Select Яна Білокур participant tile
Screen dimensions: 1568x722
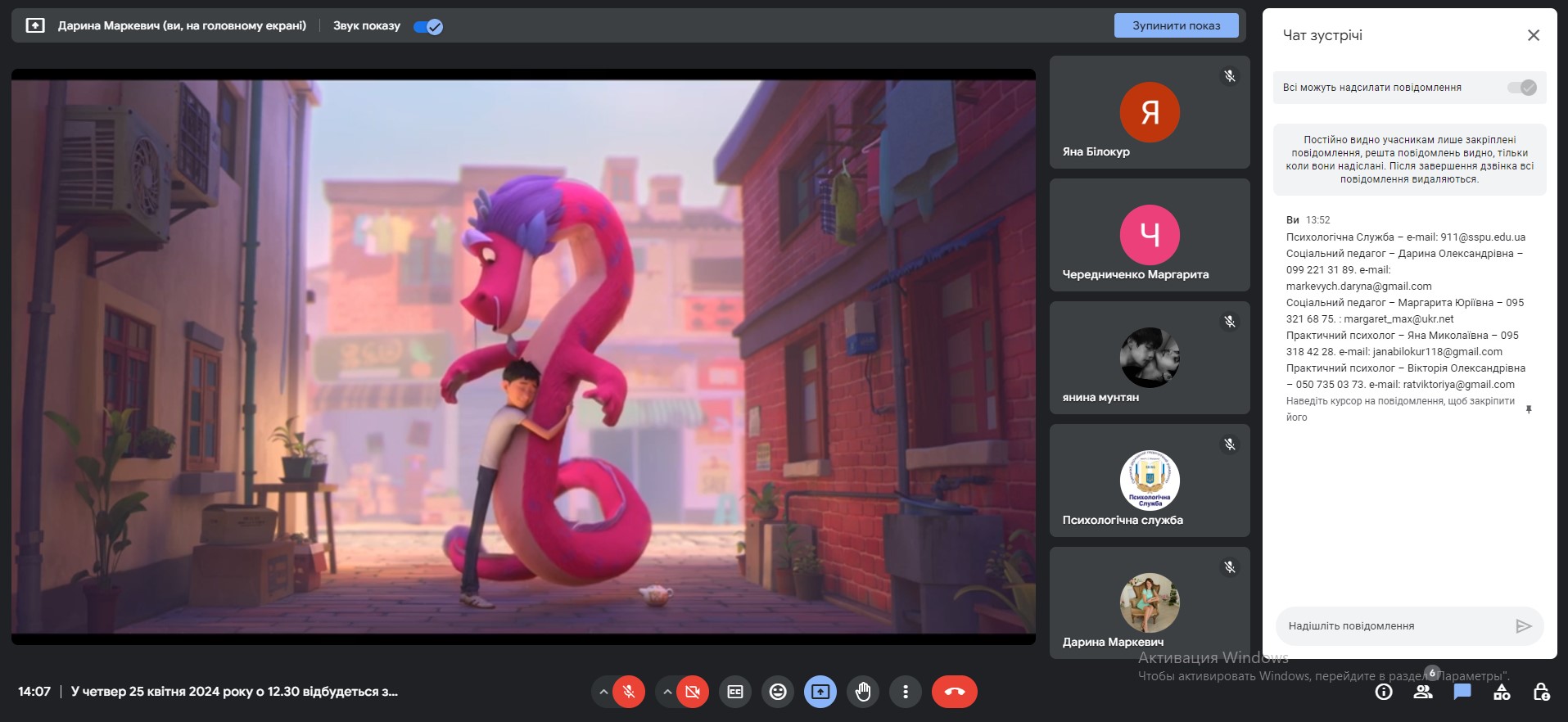tap(1150, 112)
